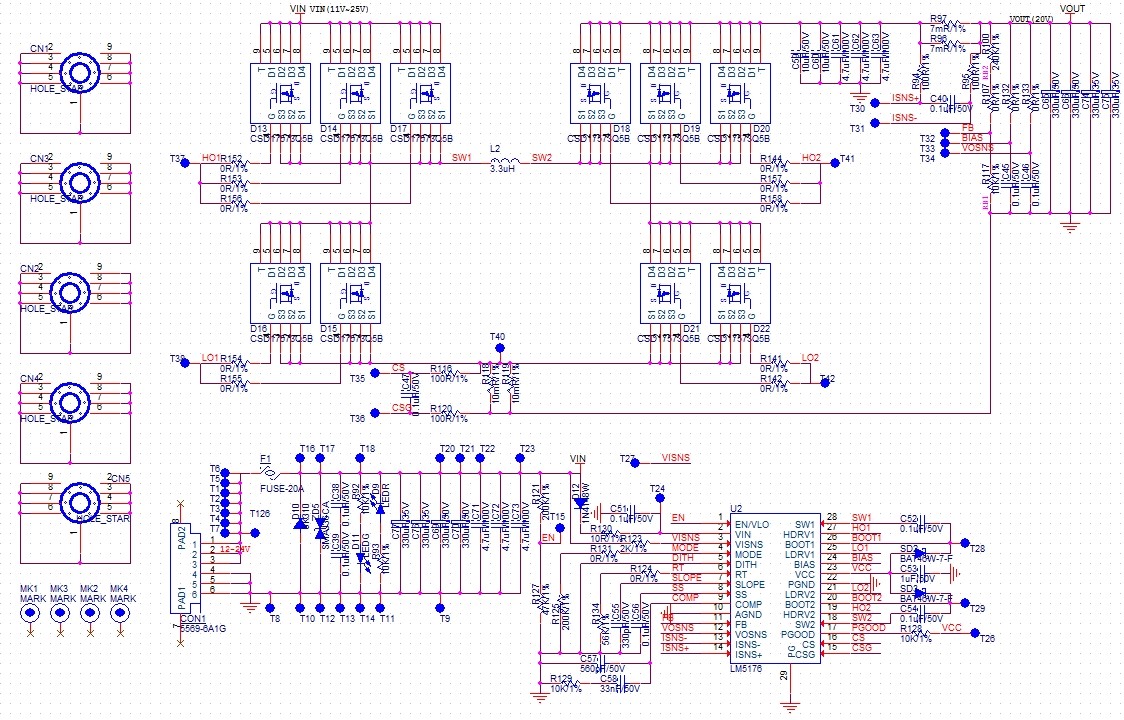Select MOSFET symbol D15

(351, 293)
